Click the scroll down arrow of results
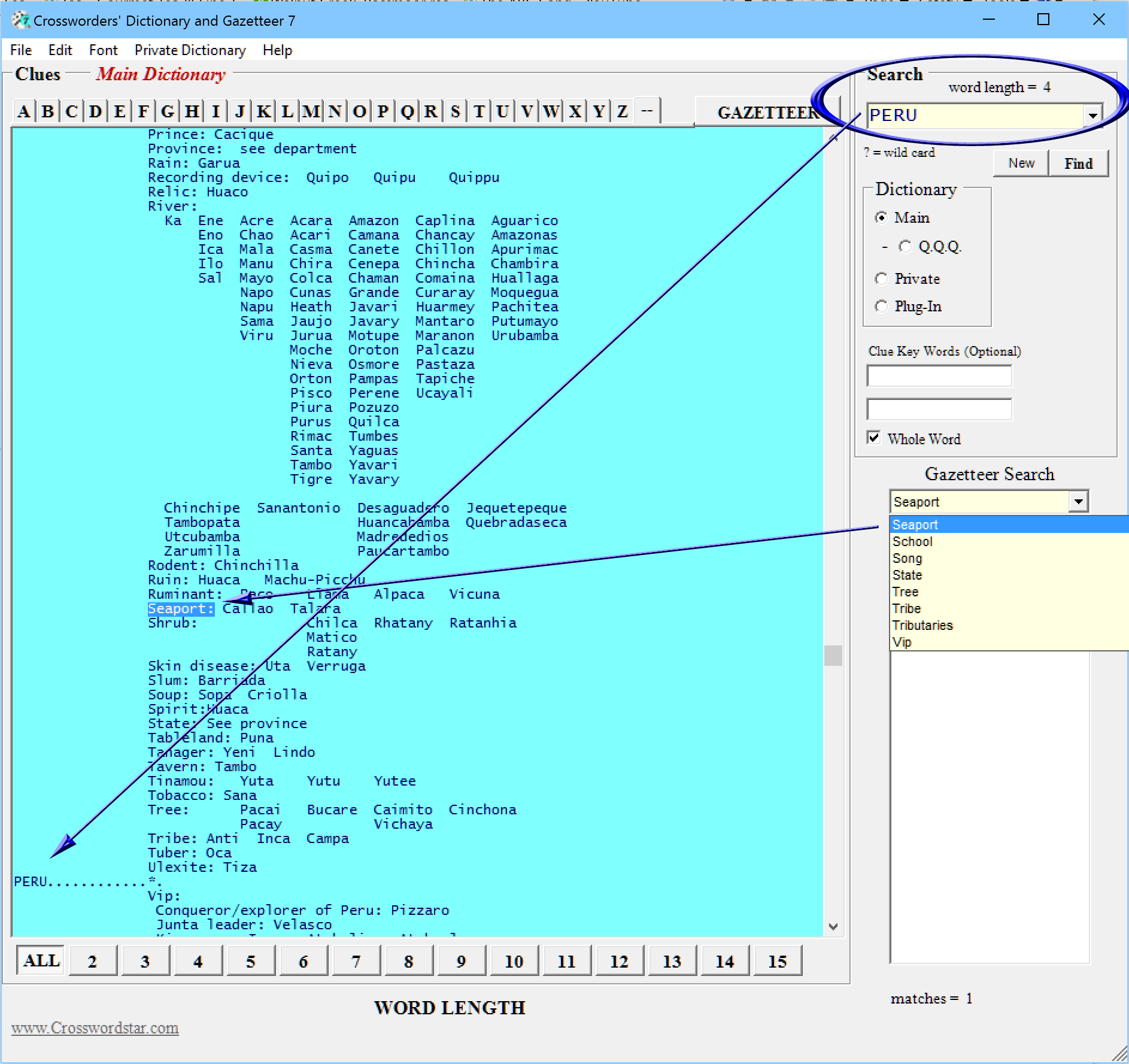 click(x=833, y=926)
